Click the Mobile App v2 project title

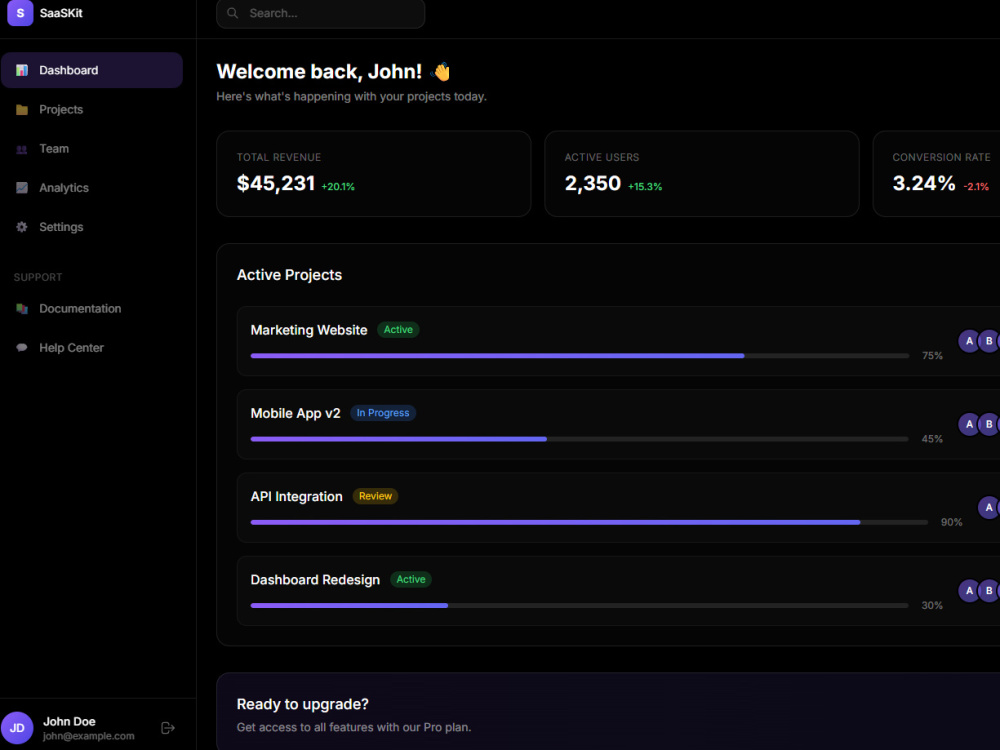[295, 413]
